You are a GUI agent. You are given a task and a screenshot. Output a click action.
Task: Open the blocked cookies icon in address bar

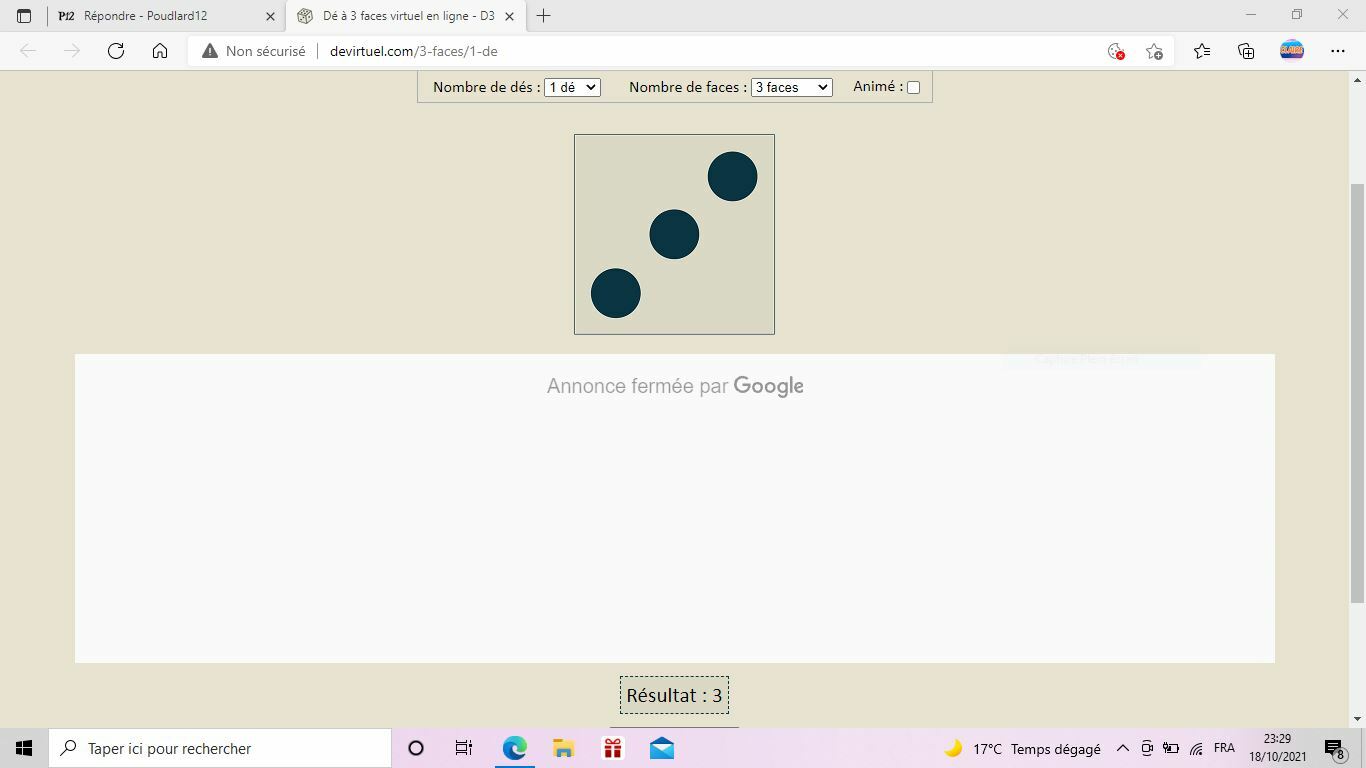(x=1116, y=51)
